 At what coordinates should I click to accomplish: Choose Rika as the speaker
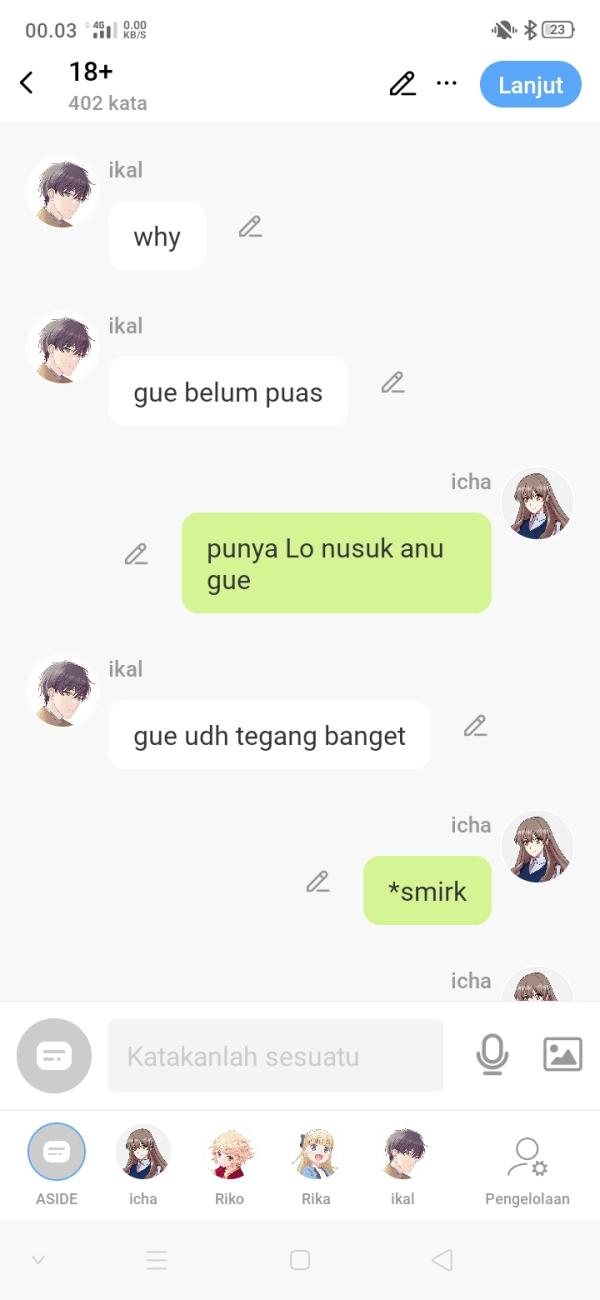click(x=316, y=1164)
